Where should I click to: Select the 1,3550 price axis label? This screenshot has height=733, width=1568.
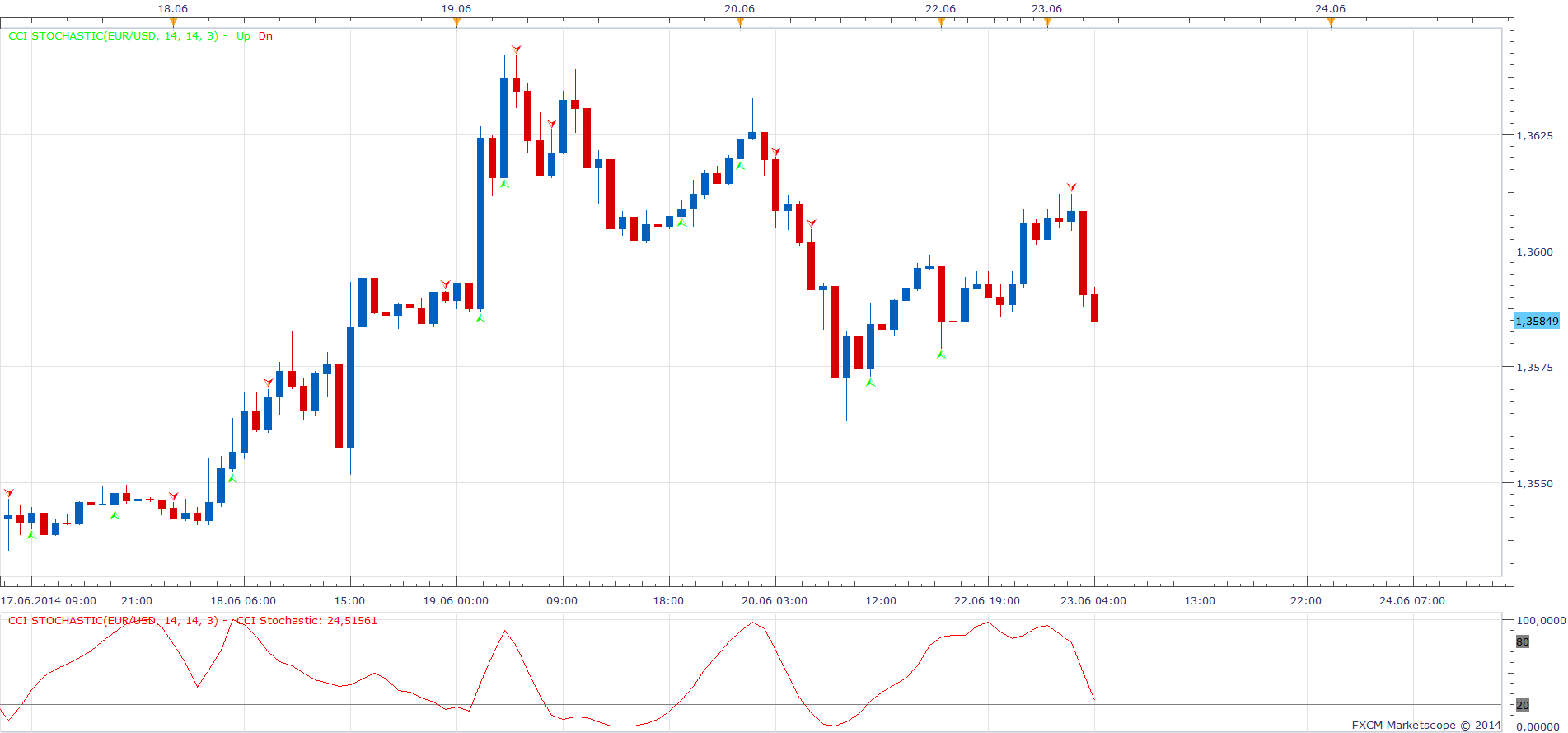(1534, 483)
